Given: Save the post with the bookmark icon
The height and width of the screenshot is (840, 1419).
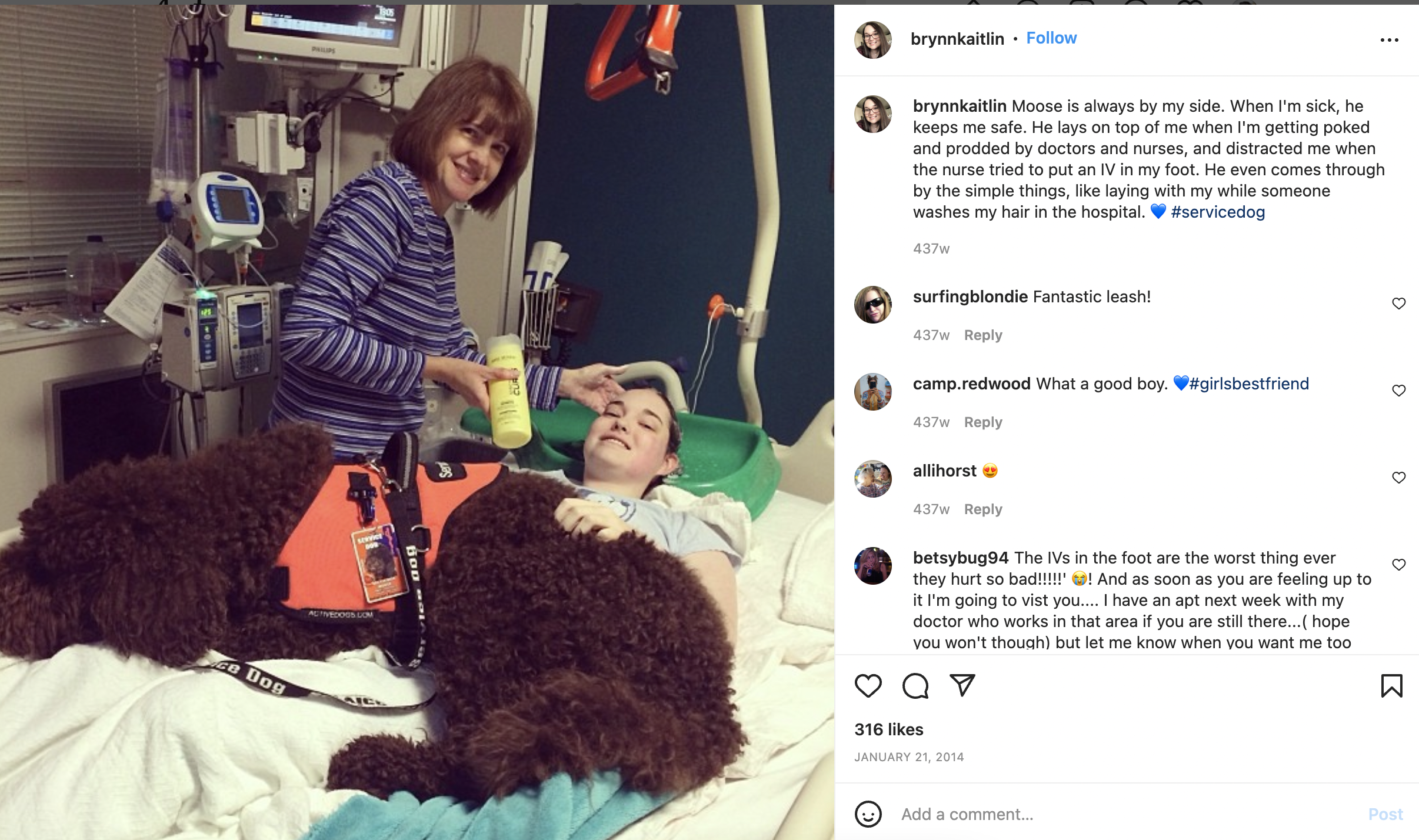Looking at the screenshot, I should tap(1391, 686).
